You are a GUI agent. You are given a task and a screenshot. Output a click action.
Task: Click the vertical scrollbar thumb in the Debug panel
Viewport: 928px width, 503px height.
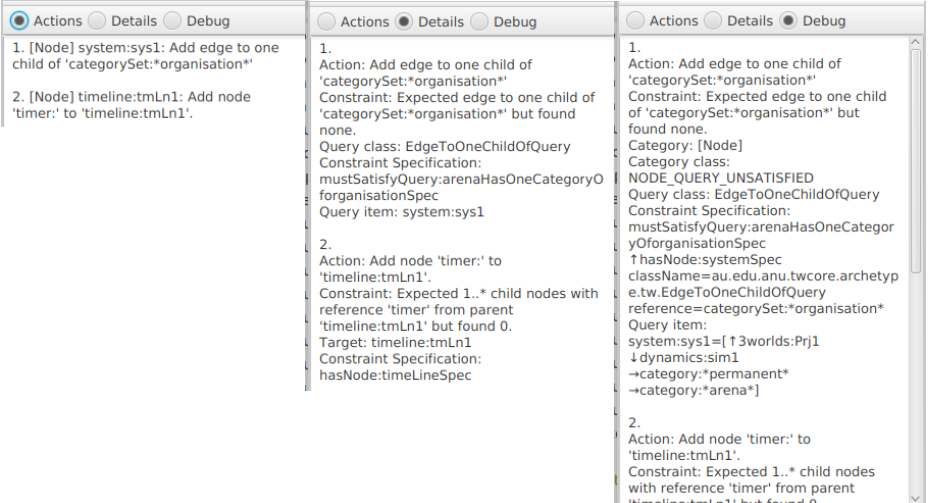click(916, 161)
